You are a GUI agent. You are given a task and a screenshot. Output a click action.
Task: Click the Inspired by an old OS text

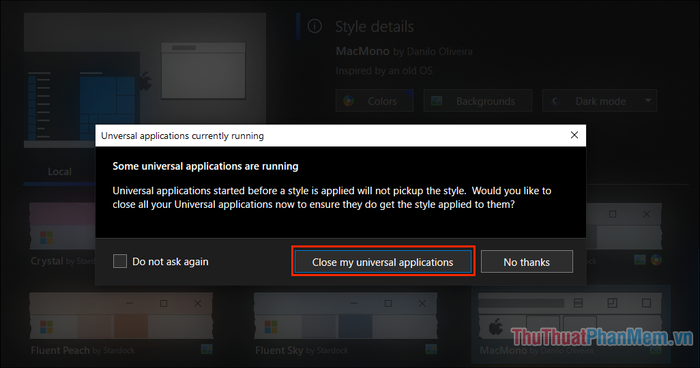[384, 71]
